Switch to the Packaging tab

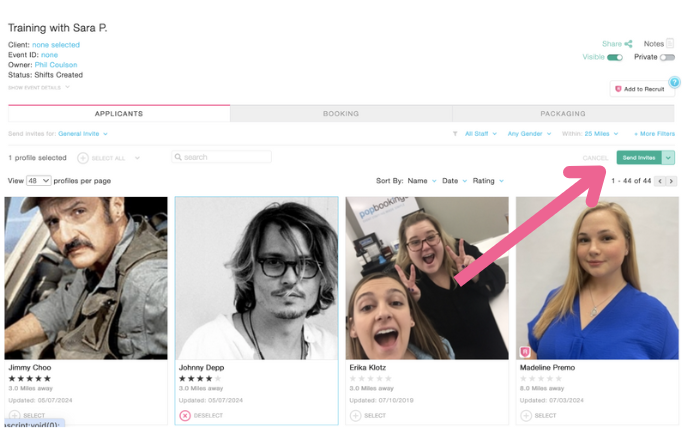click(x=563, y=114)
